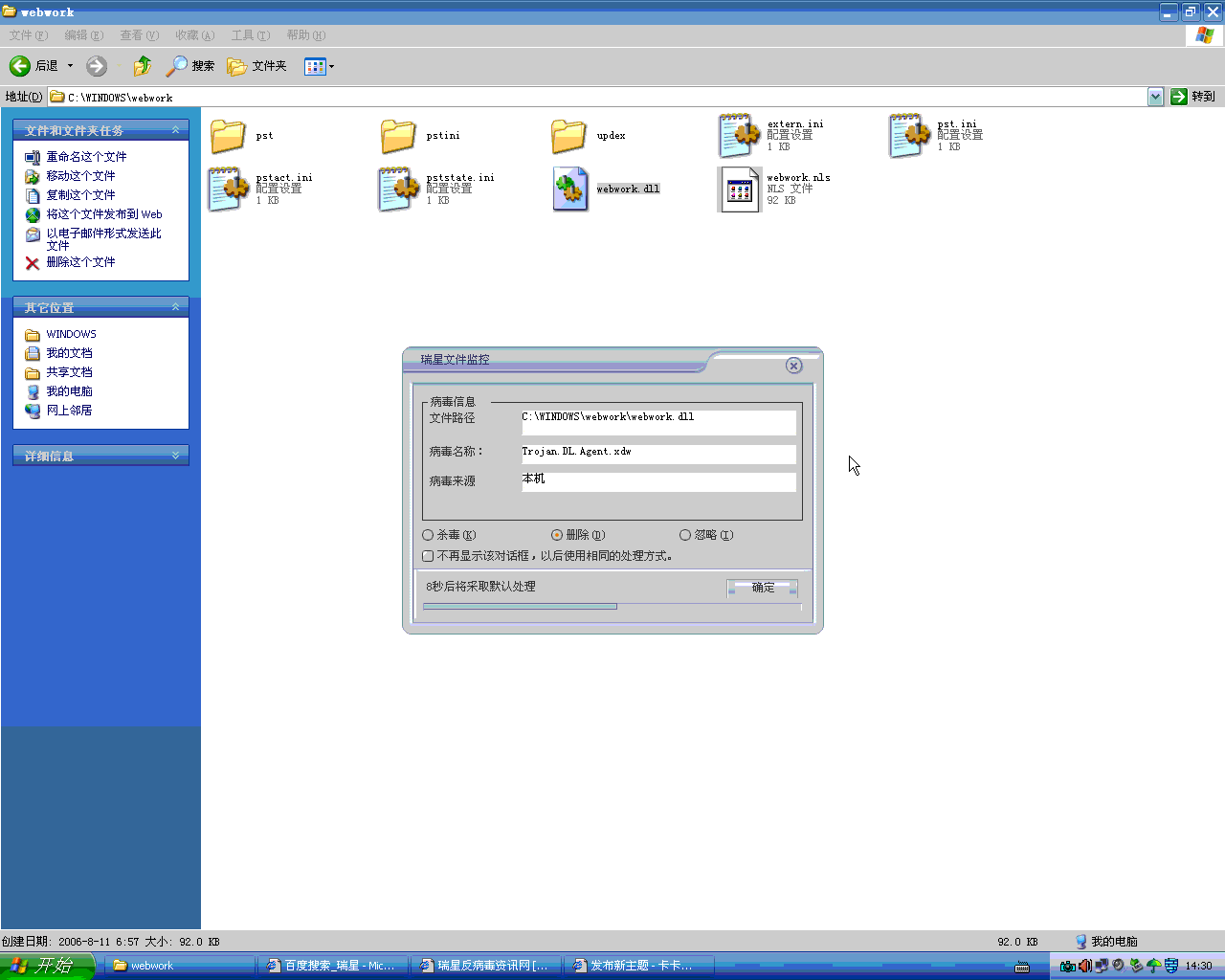This screenshot has height=980, width=1225.
Task: Click 移动这个文件 move link
Action: [80, 176]
